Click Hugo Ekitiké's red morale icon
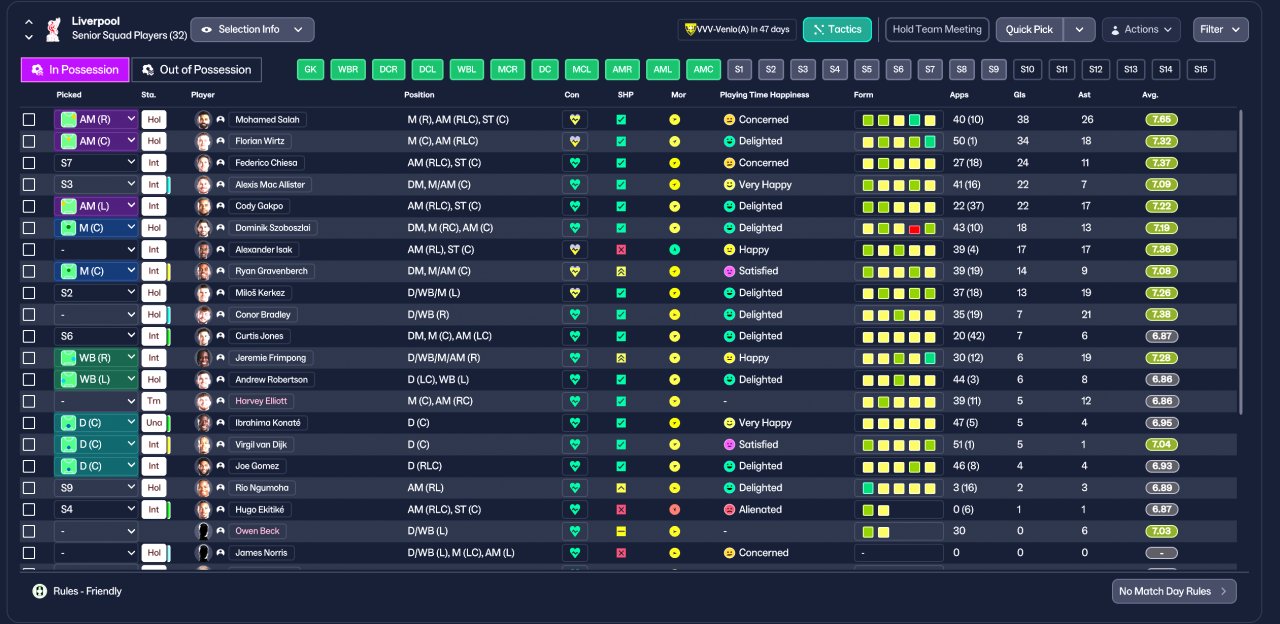The width and height of the screenshot is (1280, 624). click(675, 509)
